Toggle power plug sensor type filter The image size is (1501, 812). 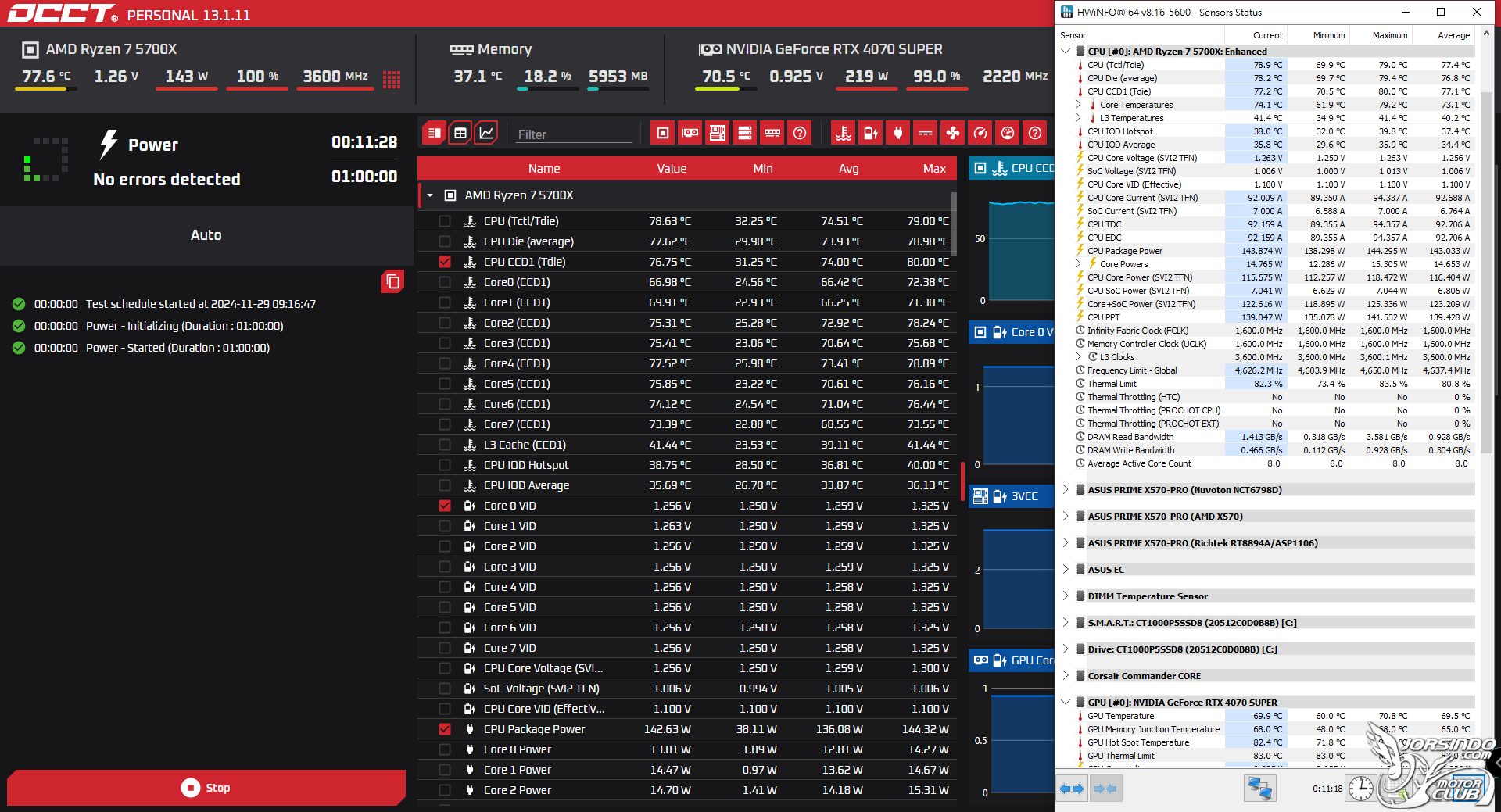tap(898, 133)
